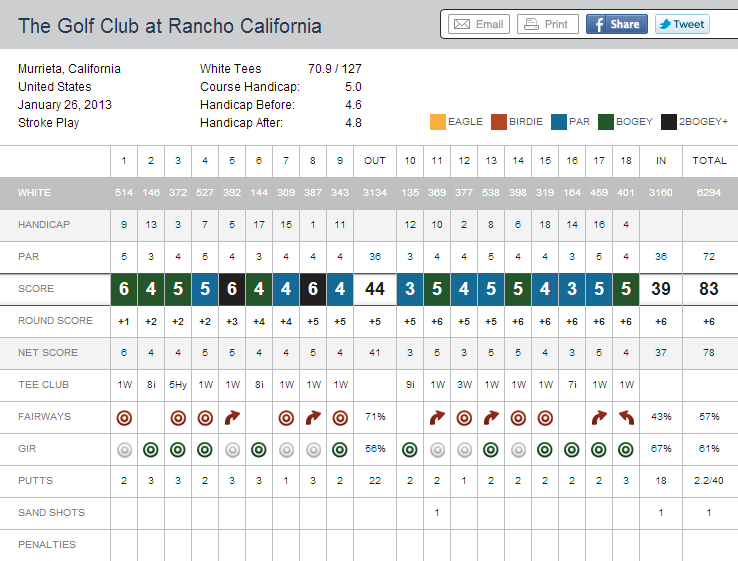Viewport: 738px width, 561px height.
Task: Click hole 1 grey missed GIR icon
Action: [x=124, y=449]
